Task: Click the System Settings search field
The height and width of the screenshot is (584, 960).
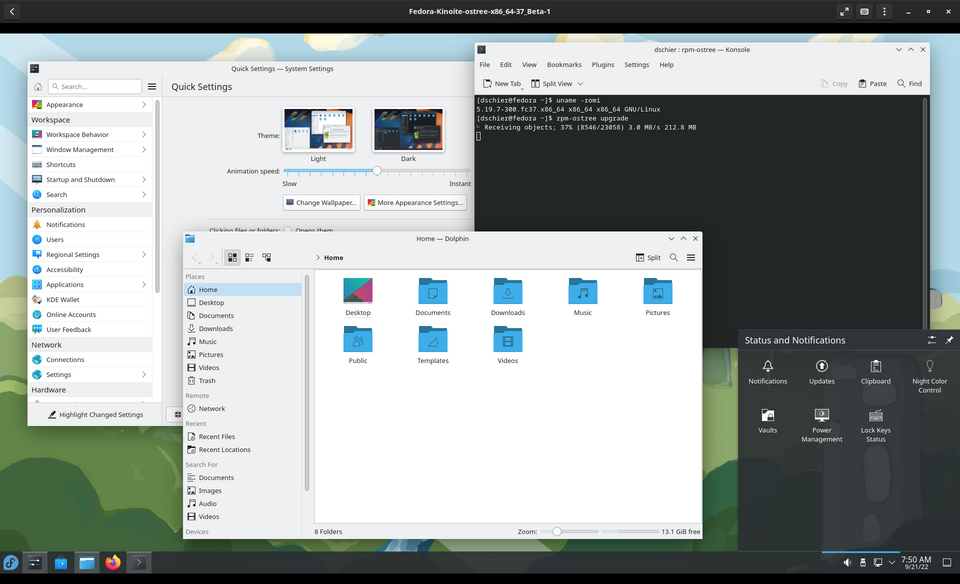Action: [x=94, y=86]
